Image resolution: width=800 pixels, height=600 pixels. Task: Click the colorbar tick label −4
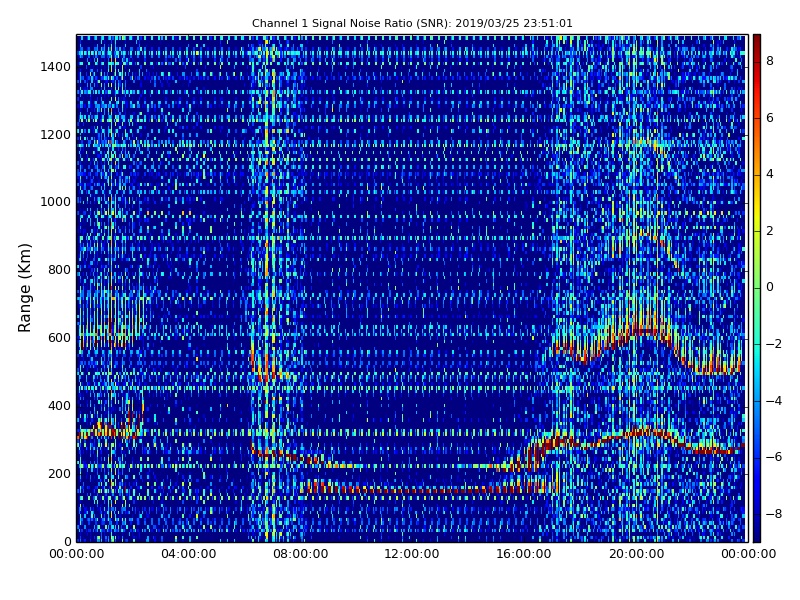tap(774, 401)
